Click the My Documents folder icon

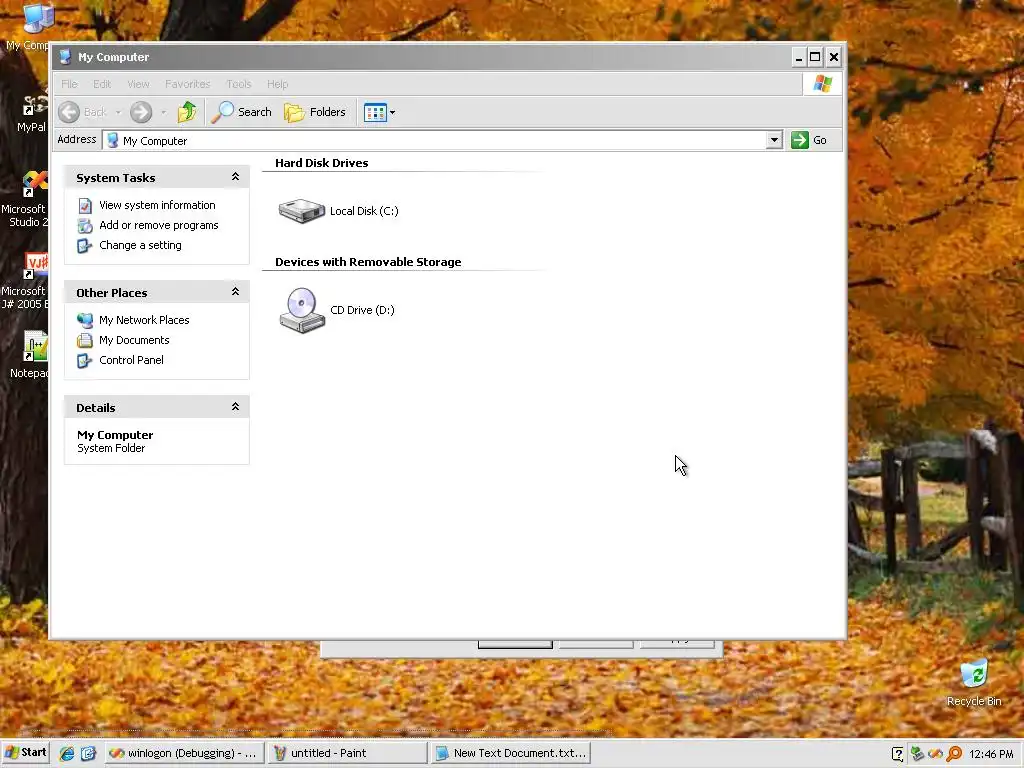pos(85,340)
